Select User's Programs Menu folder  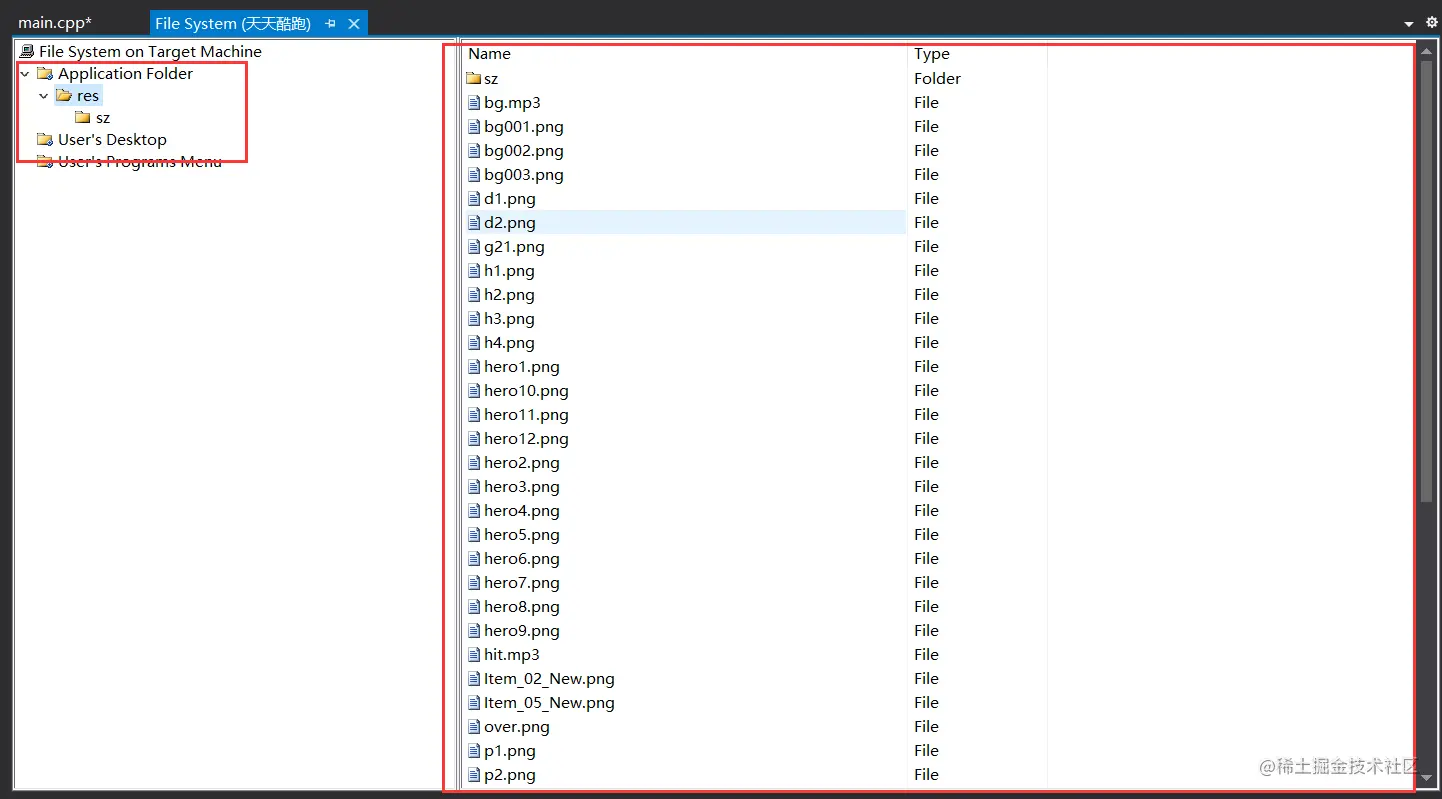[140, 162]
